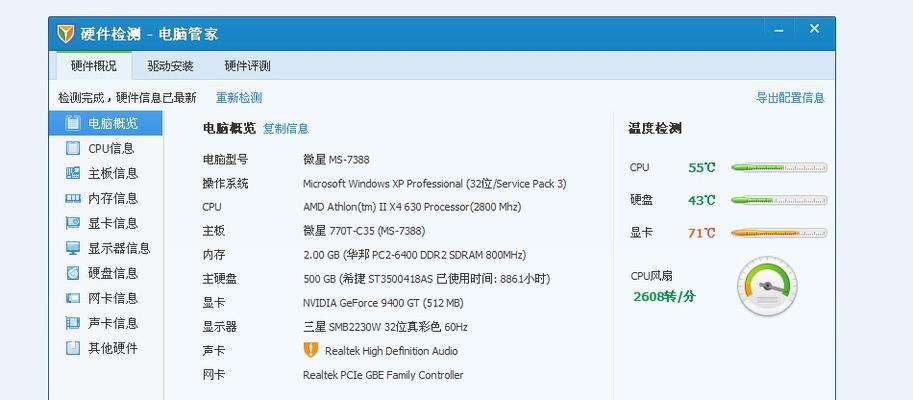Click the 三星 SMB2230W monitor value

tap(385, 327)
